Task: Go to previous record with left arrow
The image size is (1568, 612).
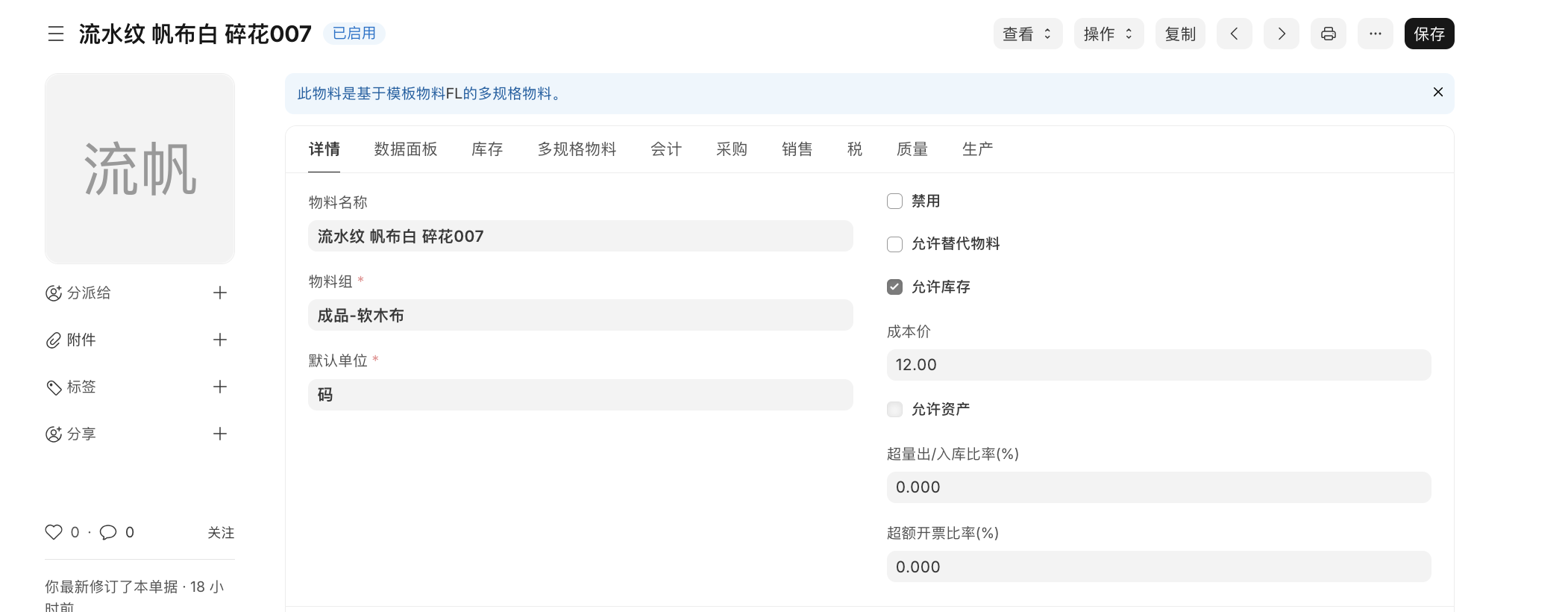Action: [1235, 34]
